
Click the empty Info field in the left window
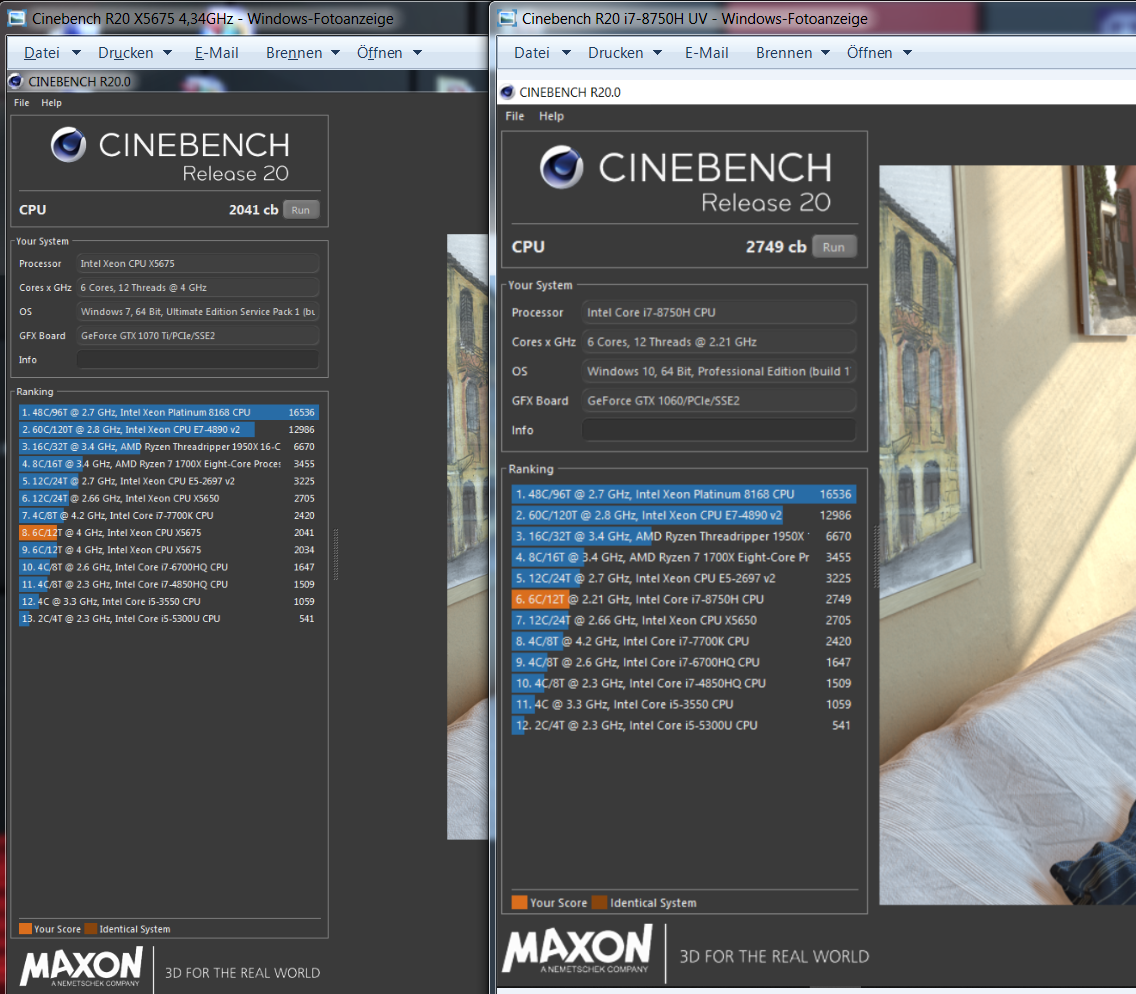coord(198,359)
